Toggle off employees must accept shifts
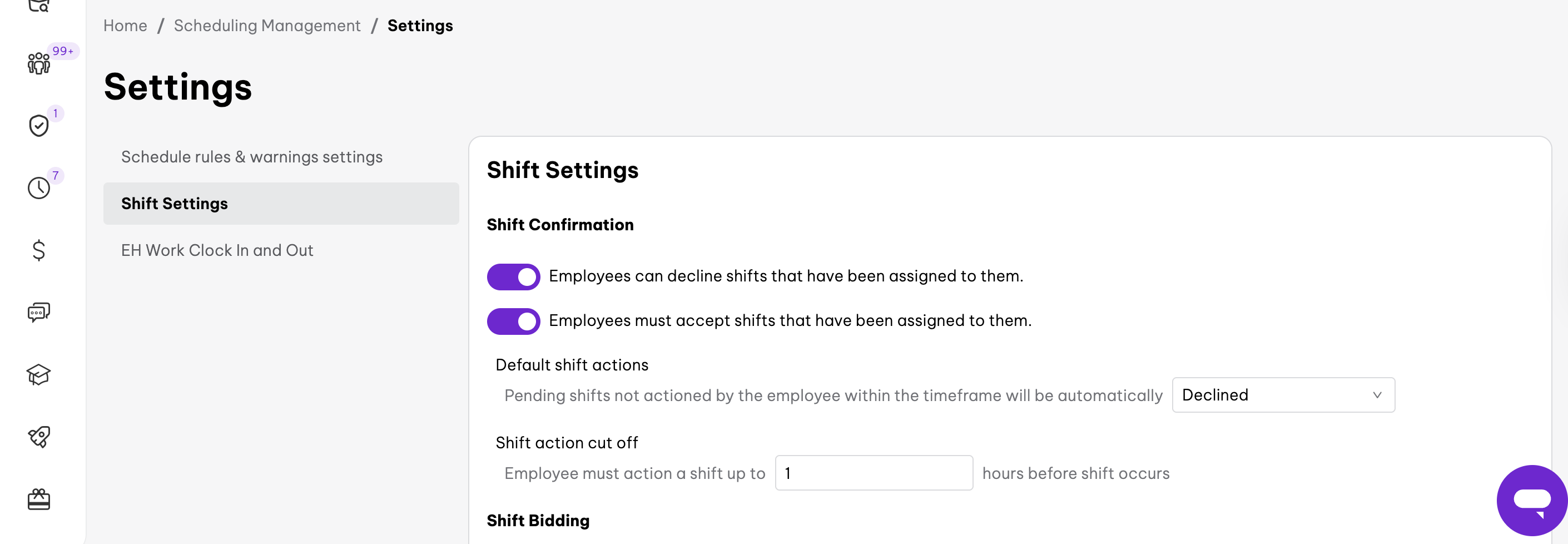 click(513, 321)
